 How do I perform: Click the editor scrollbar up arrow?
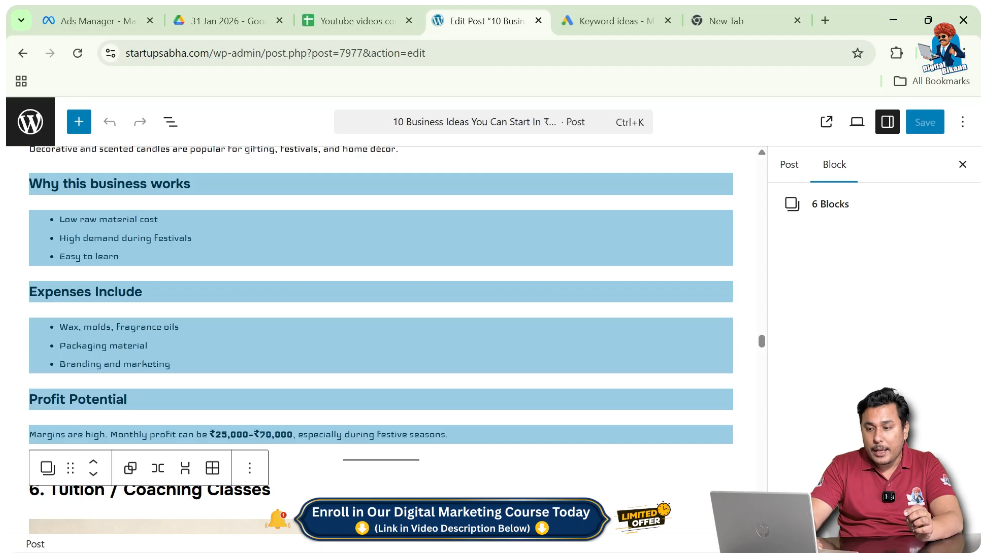(761, 153)
